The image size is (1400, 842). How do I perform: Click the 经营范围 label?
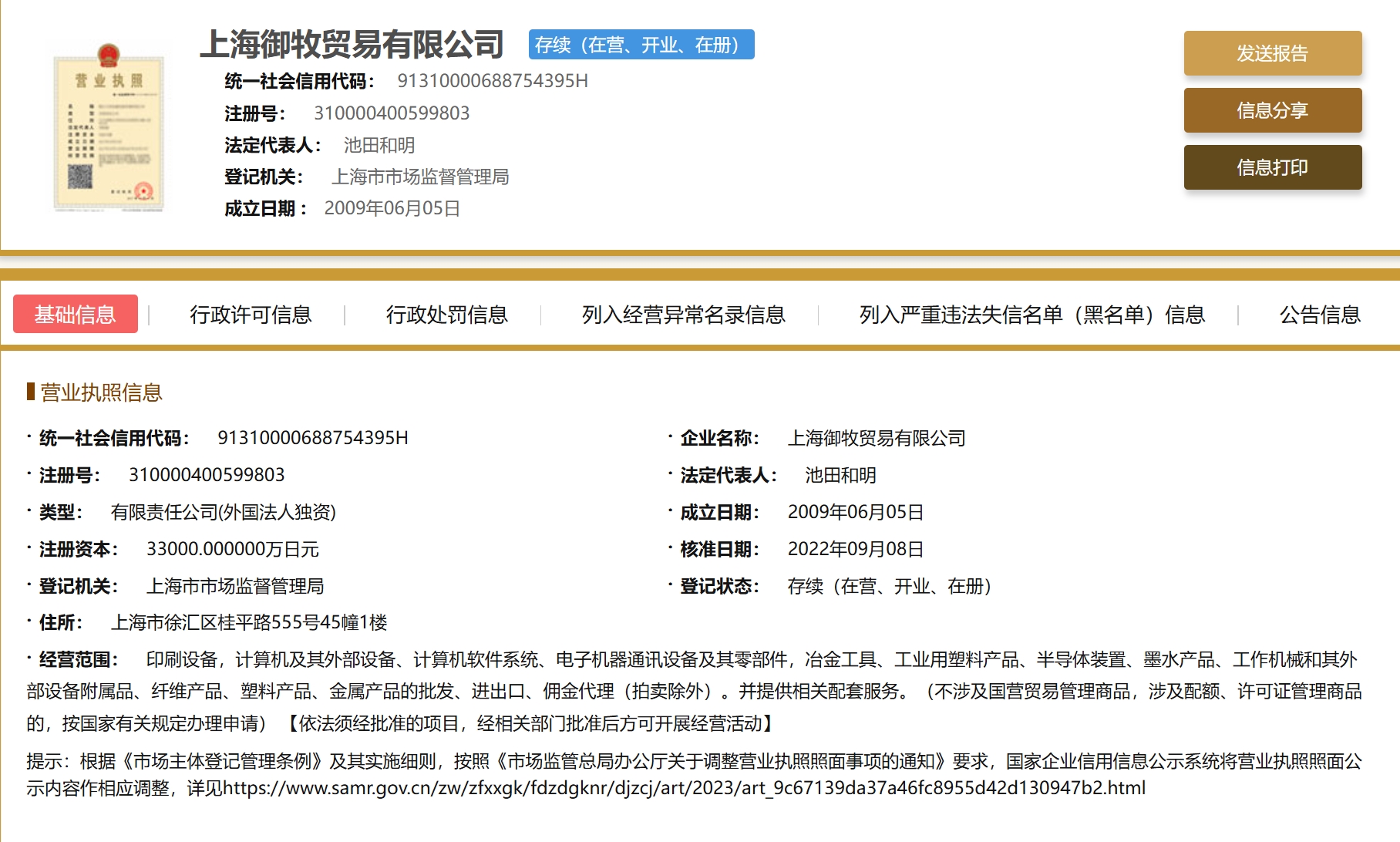(x=78, y=659)
